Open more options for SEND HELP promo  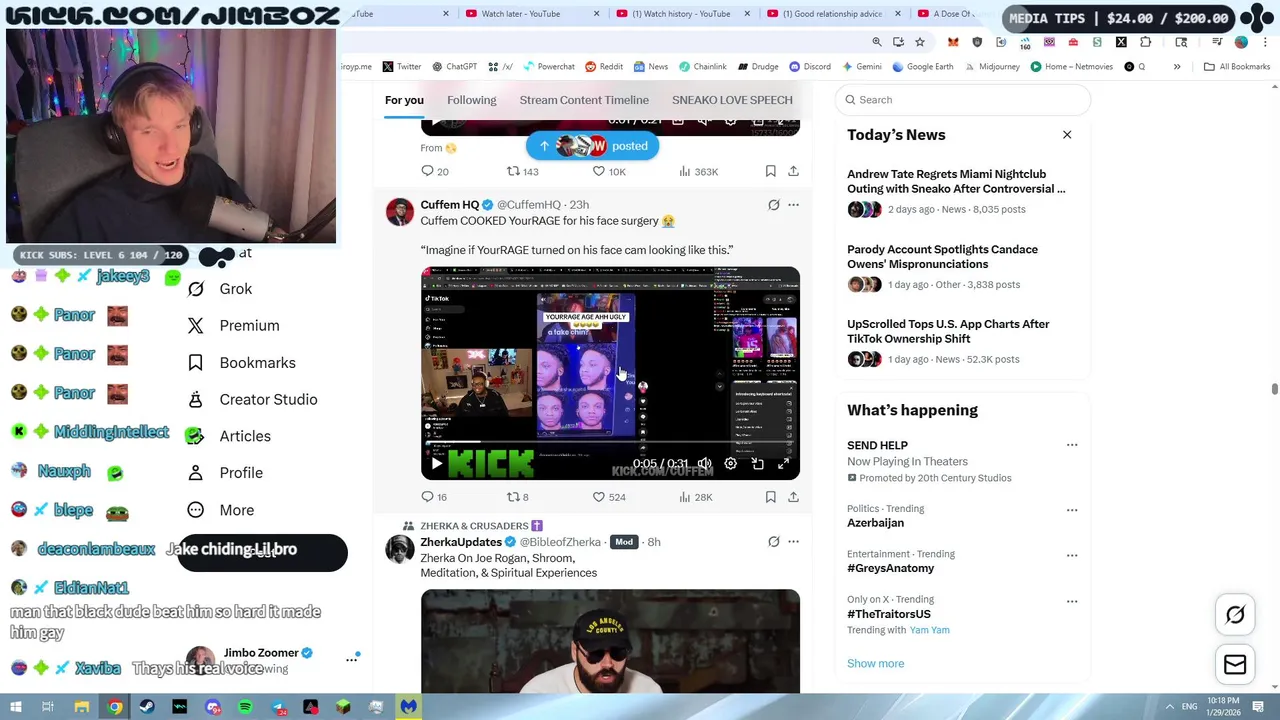pos(1072,445)
